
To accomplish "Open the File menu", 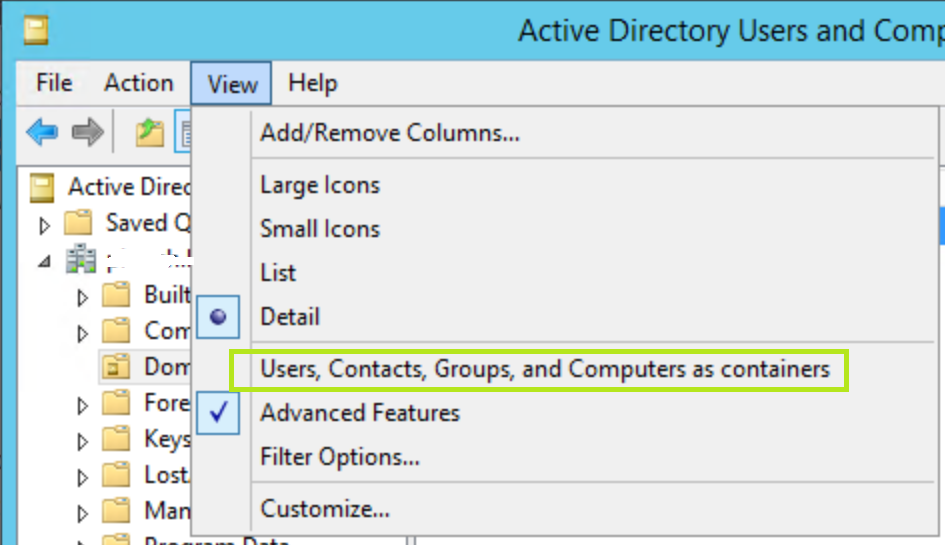I will (x=54, y=83).
